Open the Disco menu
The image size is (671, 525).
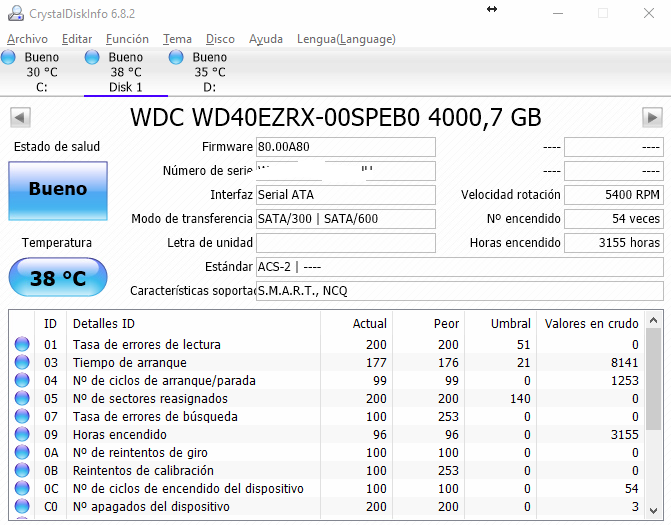pyautogui.click(x=220, y=39)
